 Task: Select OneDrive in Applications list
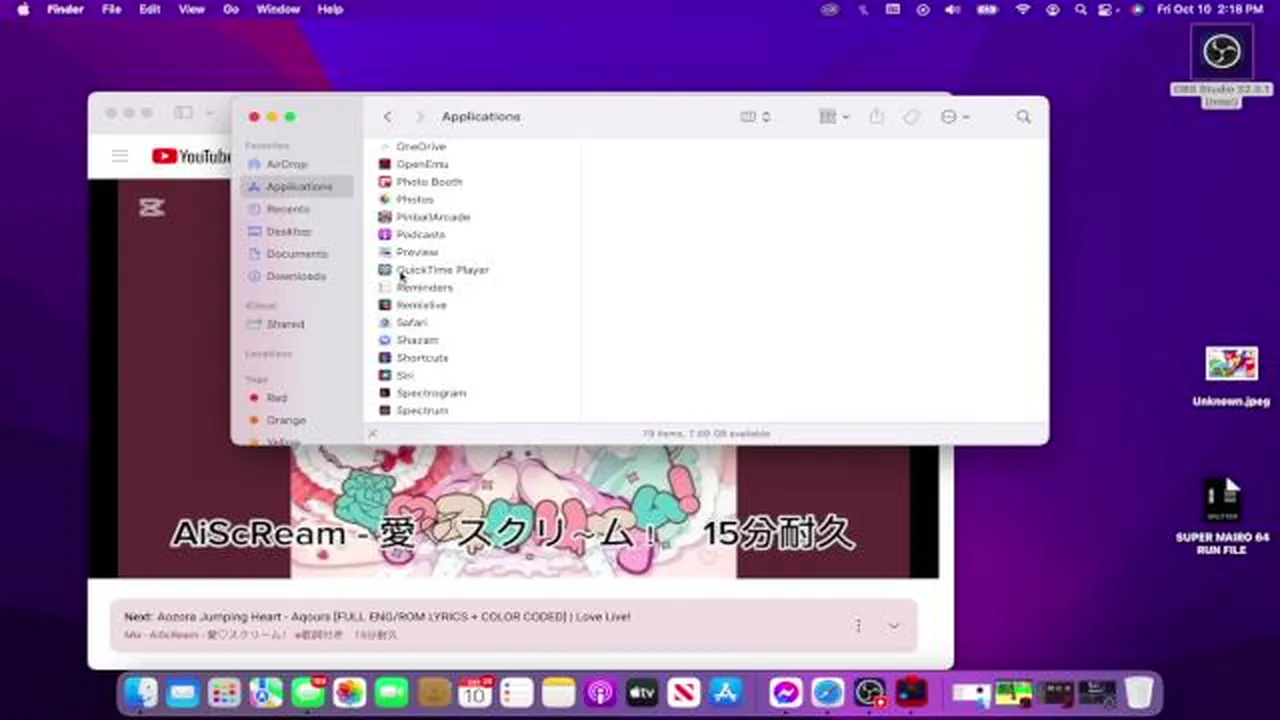click(420, 147)
